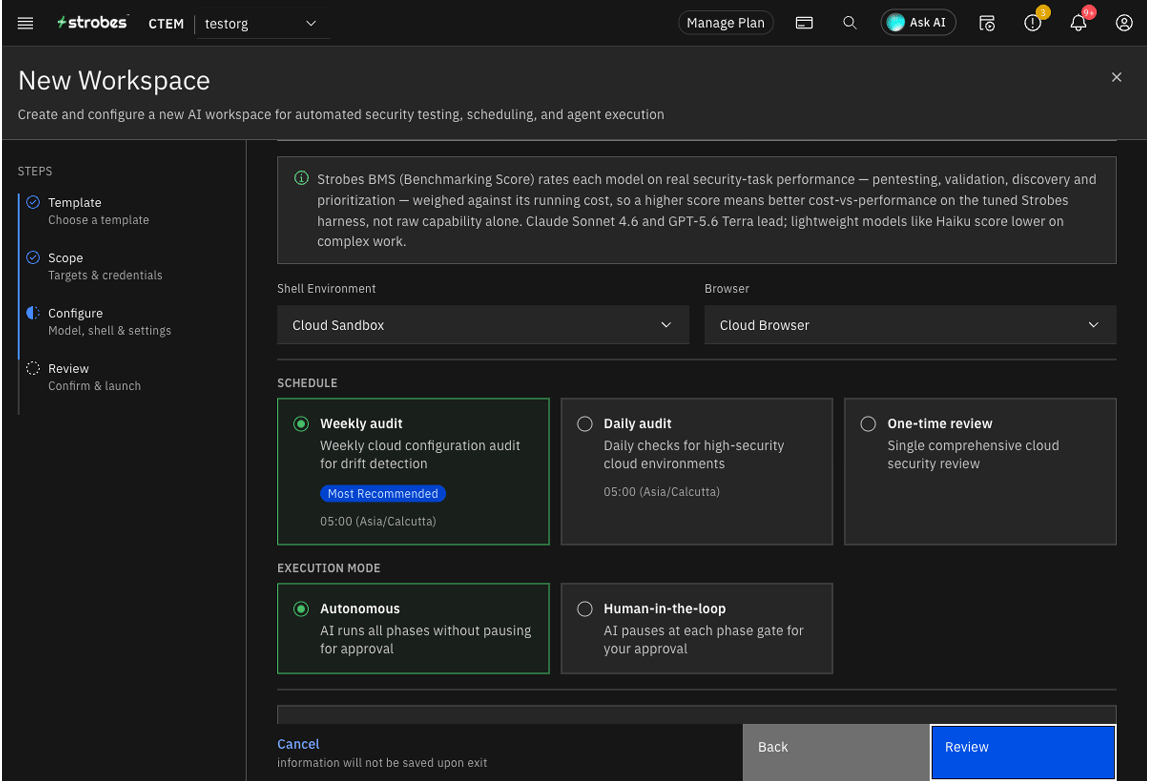Select Autonomous execution mode
This screenshot has width=1150, height=781.
[413, 628]
